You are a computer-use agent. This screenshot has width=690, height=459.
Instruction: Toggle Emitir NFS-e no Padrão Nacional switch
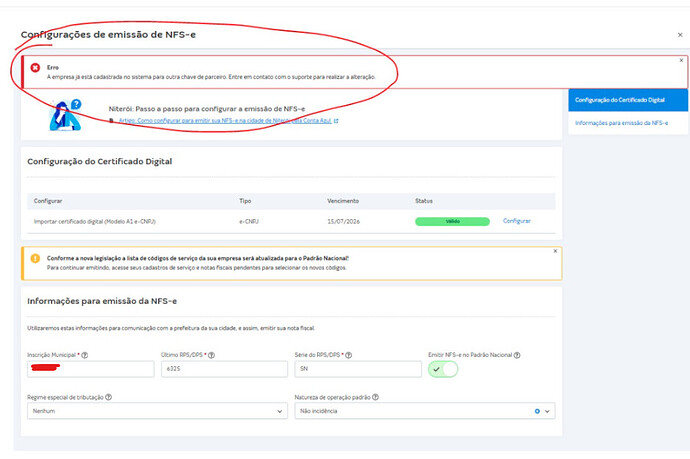pos(443,370)
